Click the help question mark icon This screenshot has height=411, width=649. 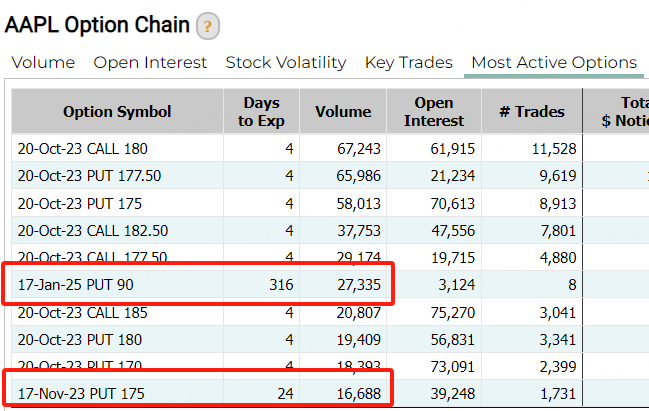click(208, 27)
